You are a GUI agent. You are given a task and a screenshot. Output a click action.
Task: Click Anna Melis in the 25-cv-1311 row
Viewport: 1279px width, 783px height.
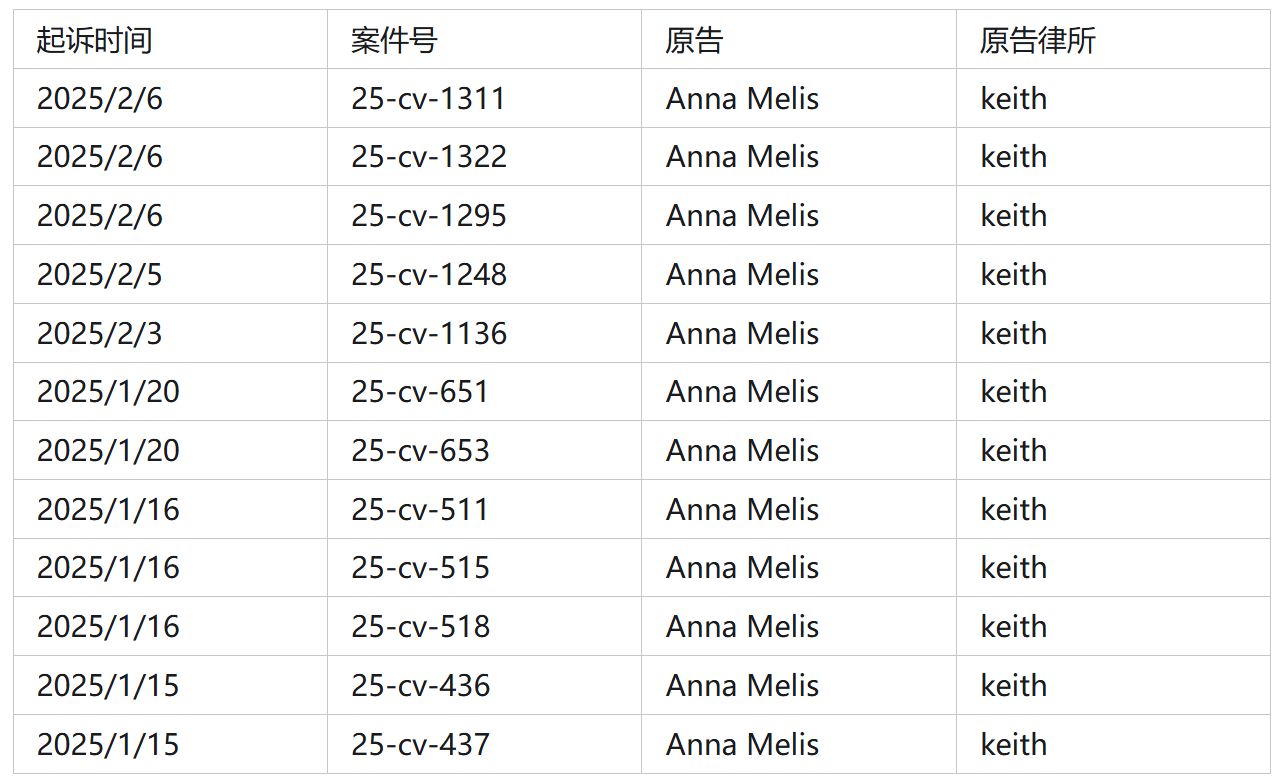tap(742, 99)
